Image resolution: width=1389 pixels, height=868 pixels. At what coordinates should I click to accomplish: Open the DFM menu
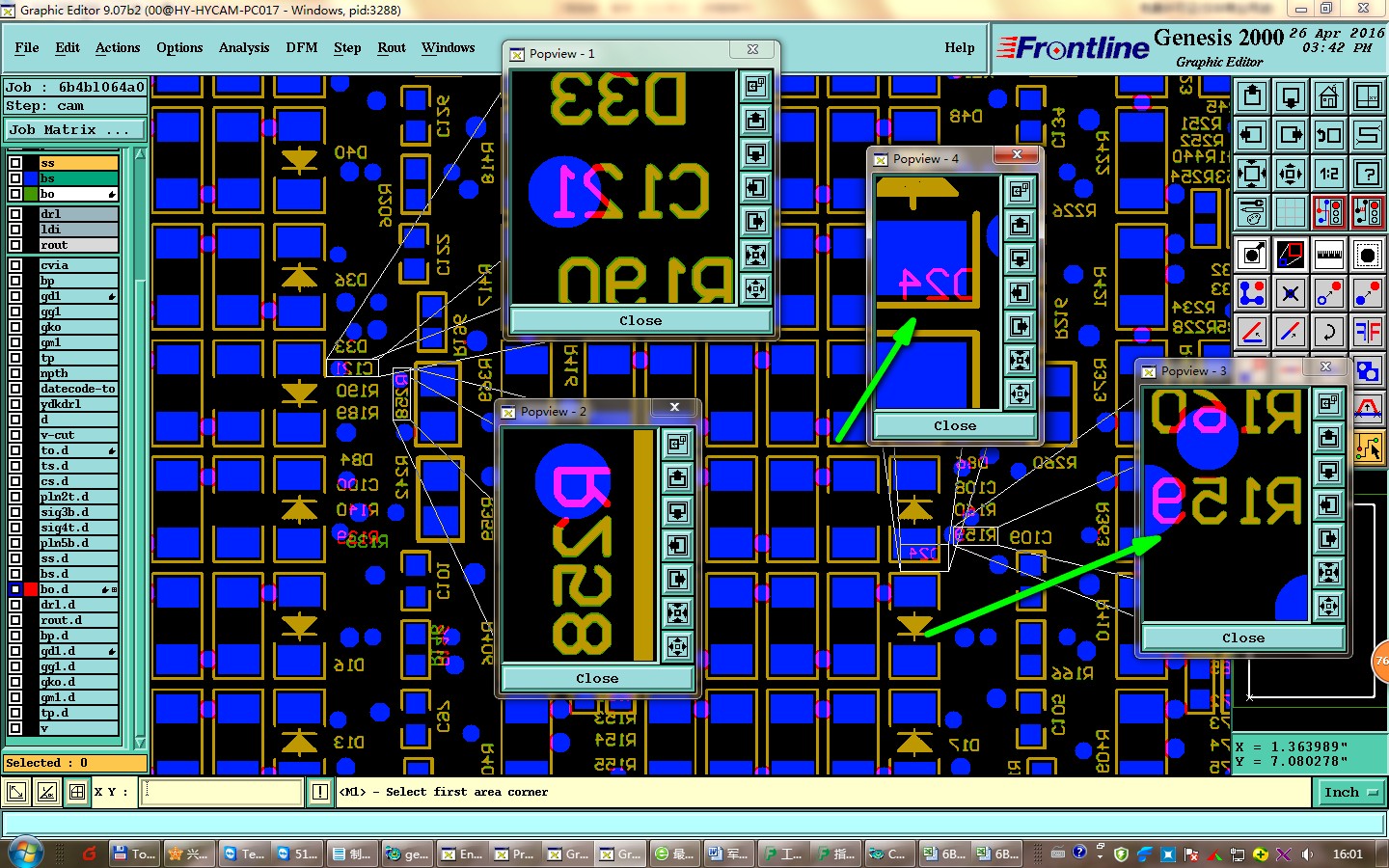[302, 47]
